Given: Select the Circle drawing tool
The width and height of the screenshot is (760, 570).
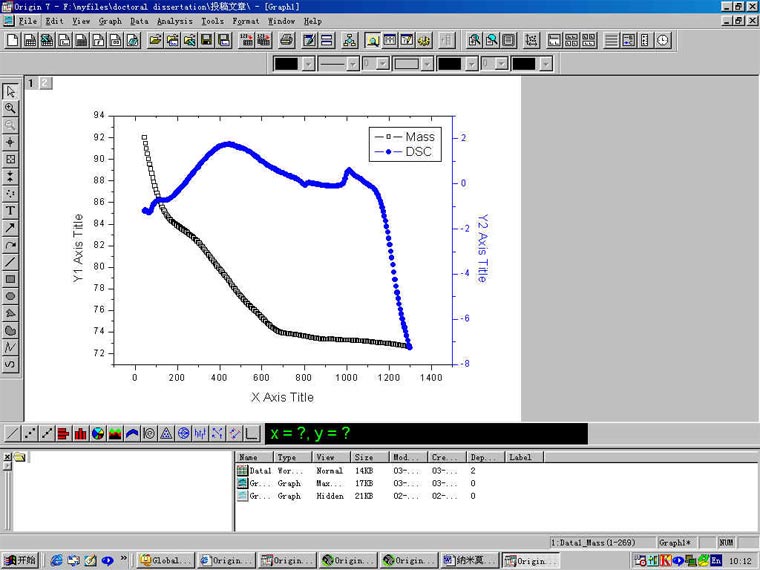Looking at the screenshot, I should tap(10, 296).
